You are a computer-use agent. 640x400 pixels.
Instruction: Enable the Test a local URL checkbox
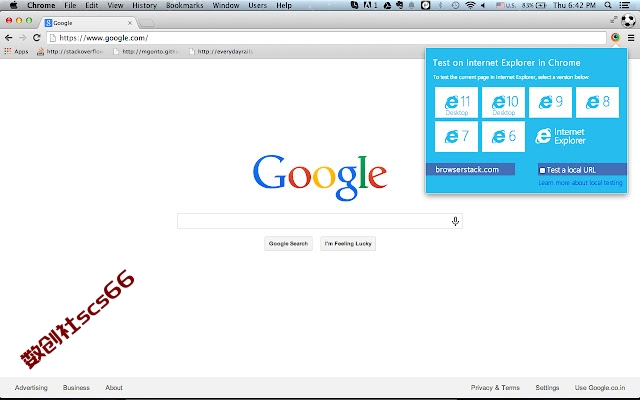pos(542,170)
